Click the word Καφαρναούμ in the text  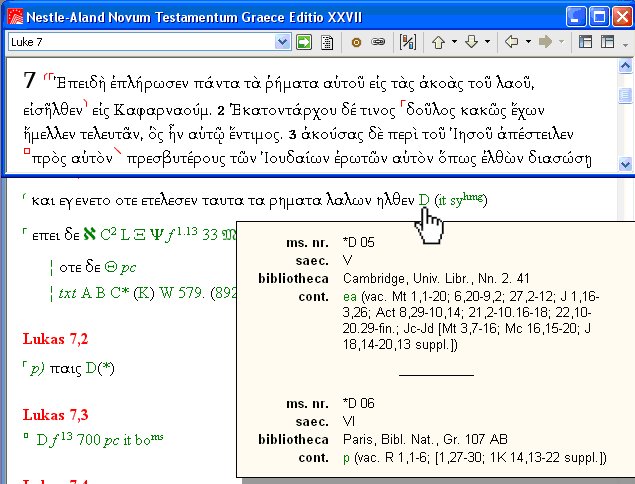(162, 111)
